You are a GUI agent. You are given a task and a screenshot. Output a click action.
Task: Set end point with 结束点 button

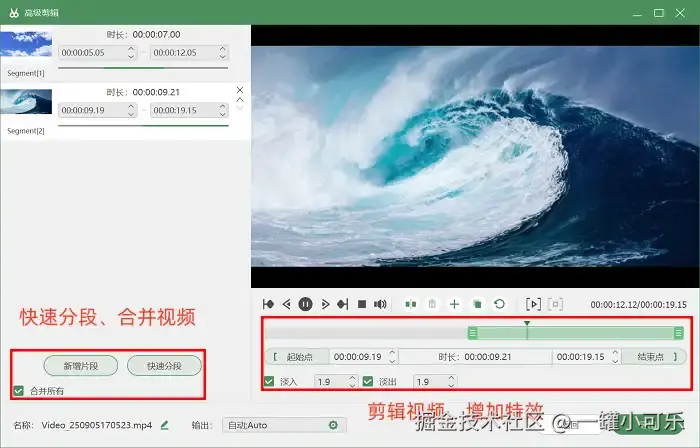pos(654,357)
